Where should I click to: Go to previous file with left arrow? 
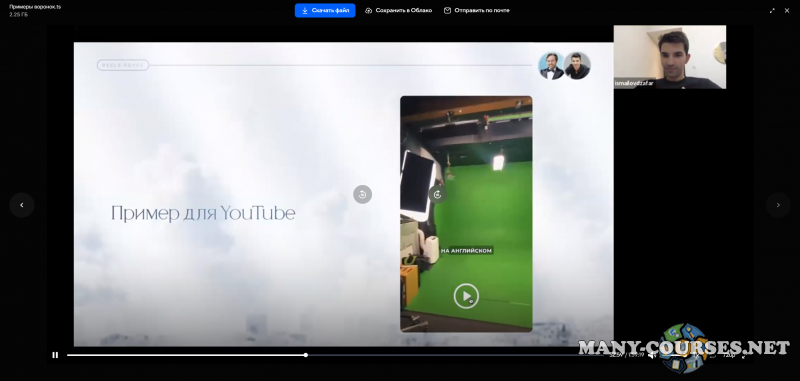point(21,205)
